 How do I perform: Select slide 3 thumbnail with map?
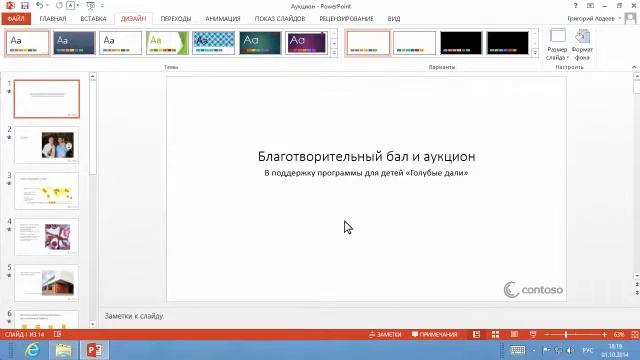pyautogui.click(x=47, y=191)
